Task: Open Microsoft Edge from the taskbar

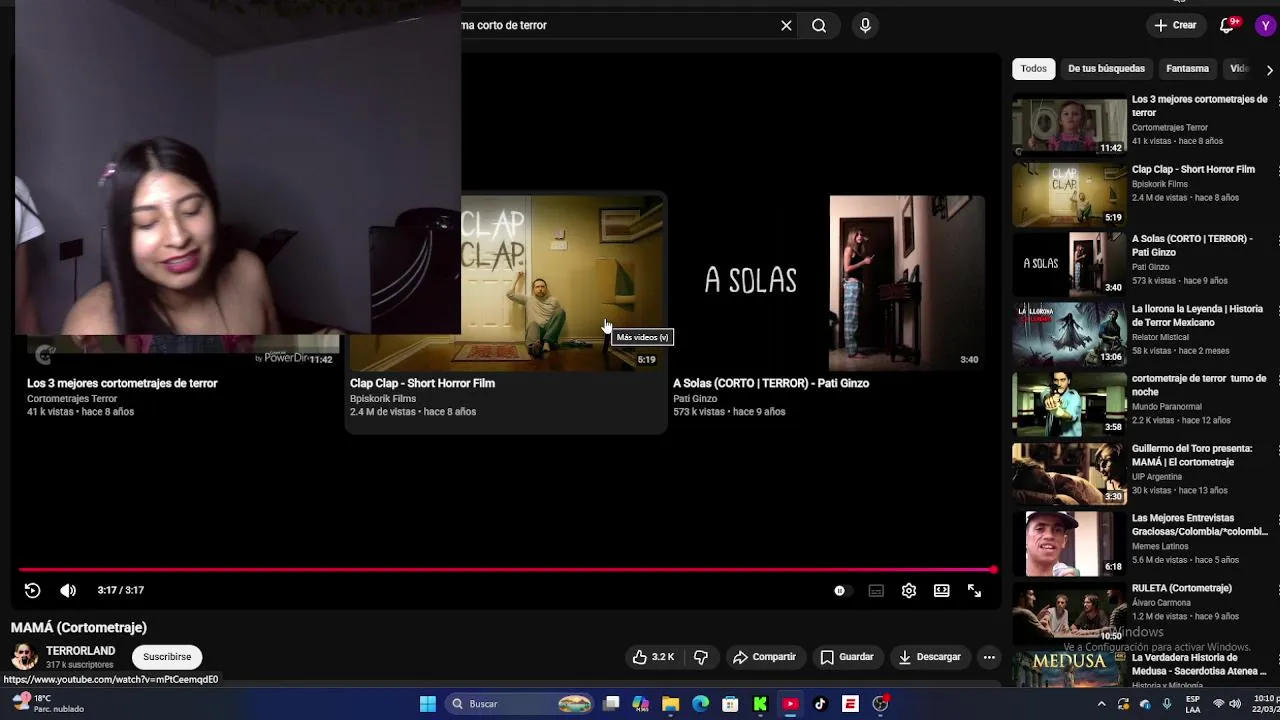Action: [x=701, y=704]
